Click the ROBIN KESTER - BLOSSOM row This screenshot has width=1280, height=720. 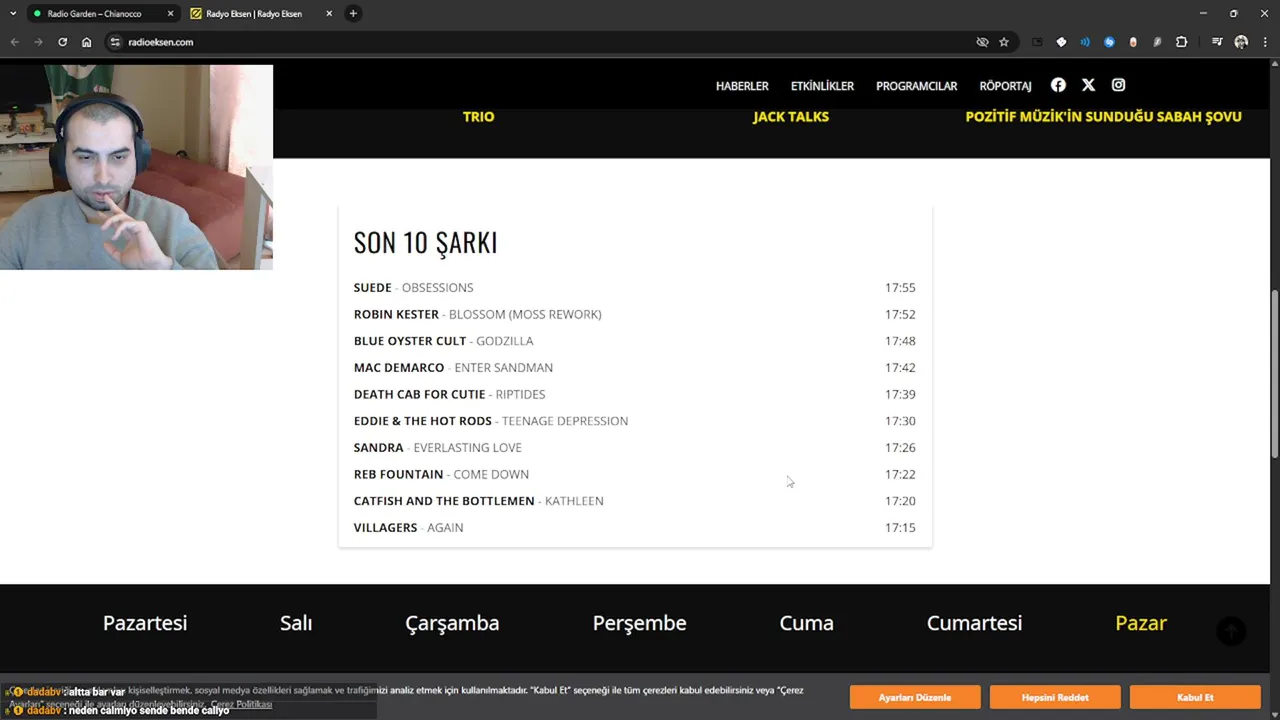[635, 314]
